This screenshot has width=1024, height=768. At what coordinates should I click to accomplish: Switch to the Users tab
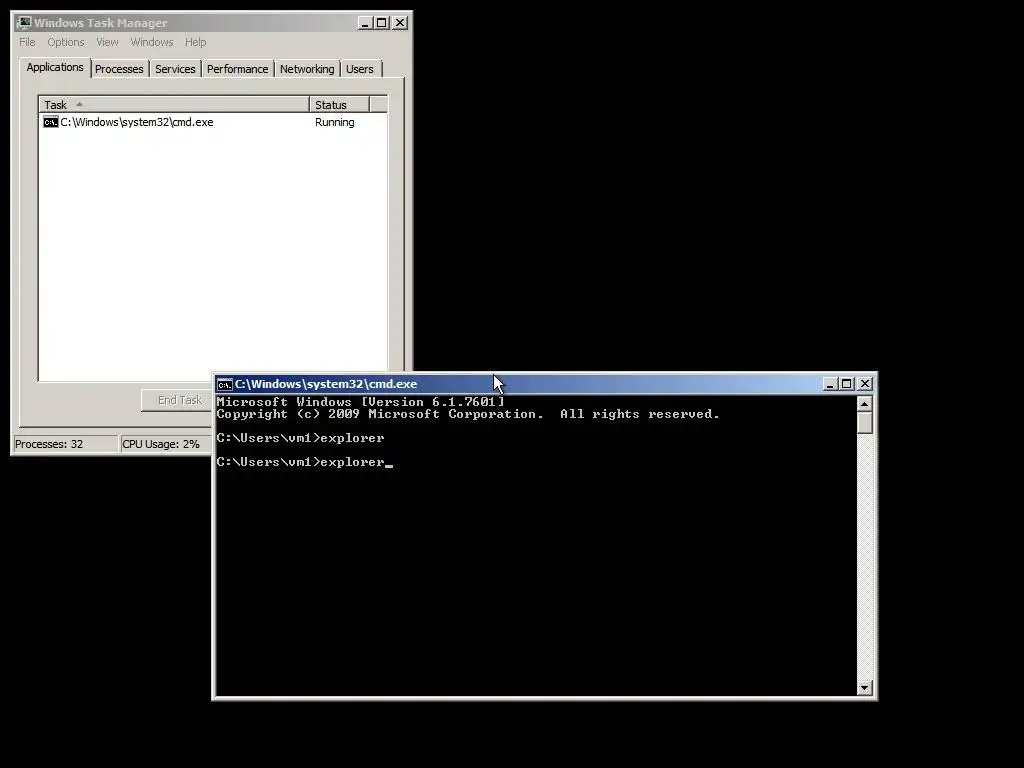(360, 69)
